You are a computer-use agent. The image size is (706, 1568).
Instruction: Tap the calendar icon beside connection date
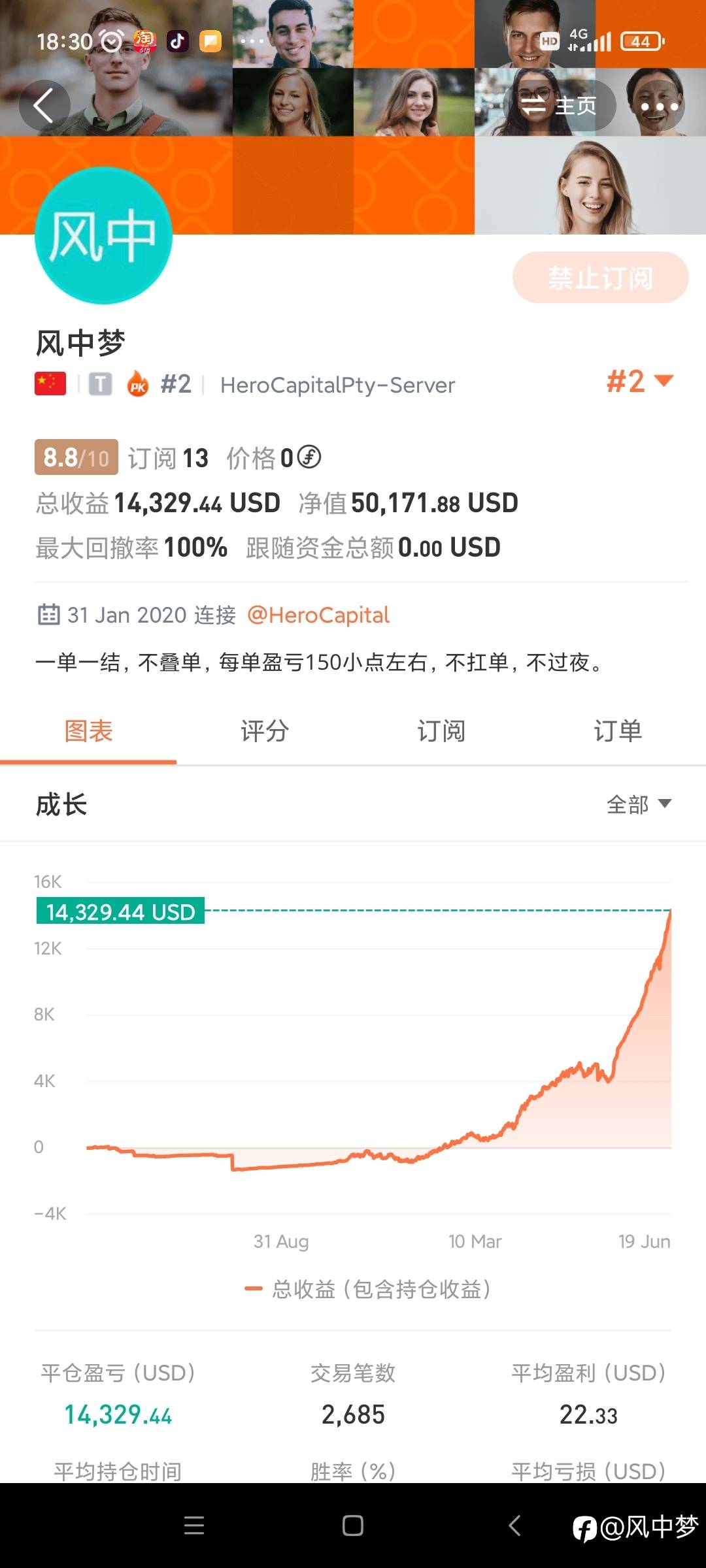point(48,615)
